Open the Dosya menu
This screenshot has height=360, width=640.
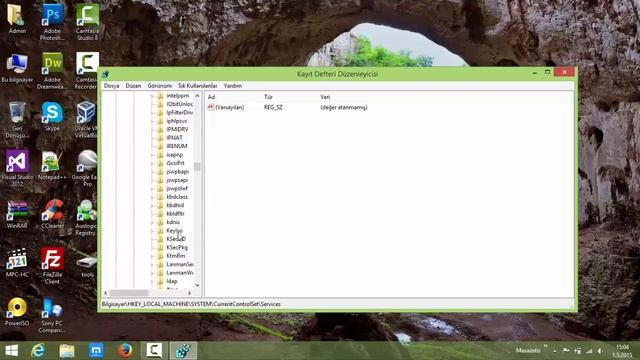point(111,86)
